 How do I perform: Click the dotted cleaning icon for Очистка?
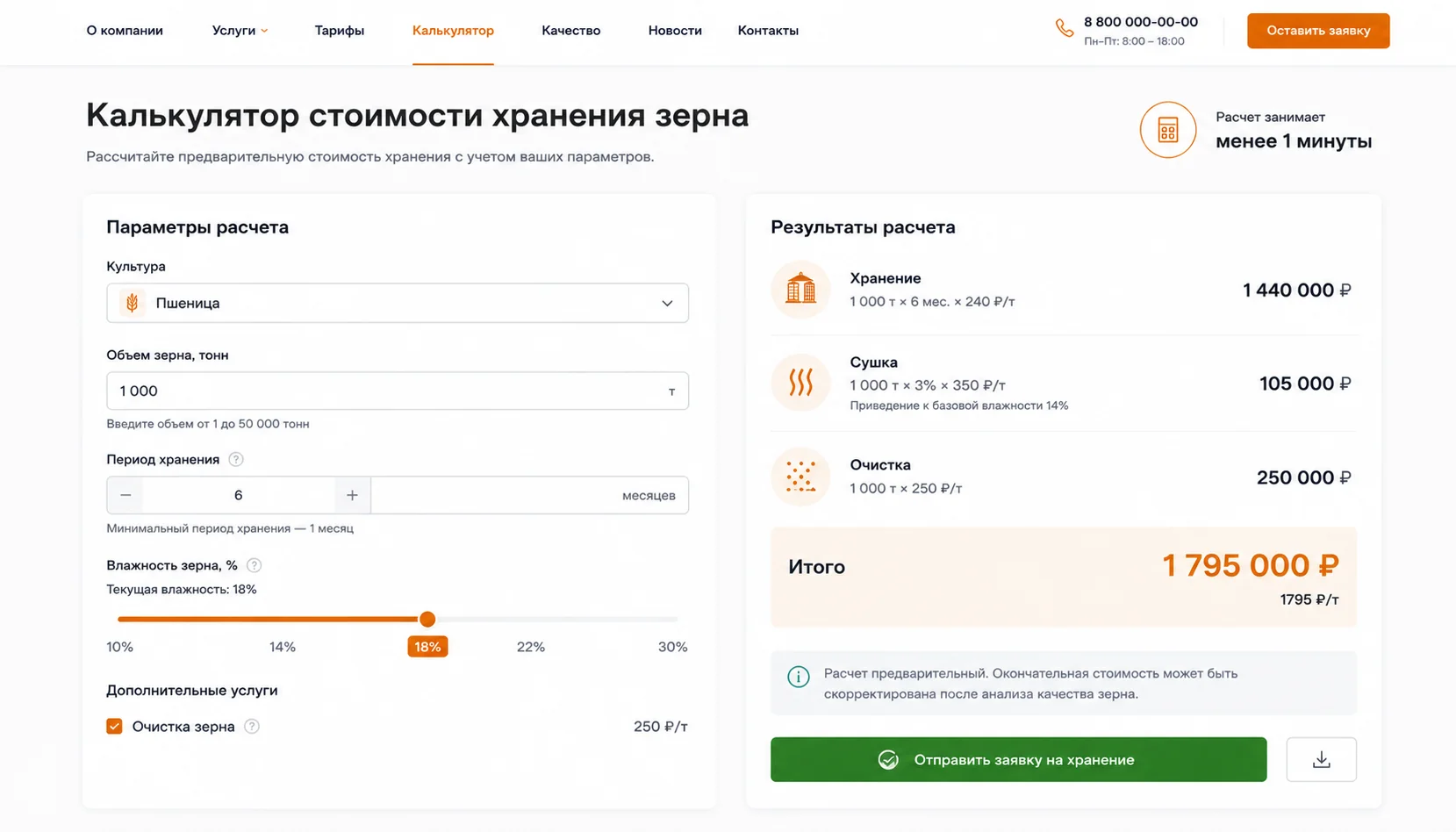(800, 477)
